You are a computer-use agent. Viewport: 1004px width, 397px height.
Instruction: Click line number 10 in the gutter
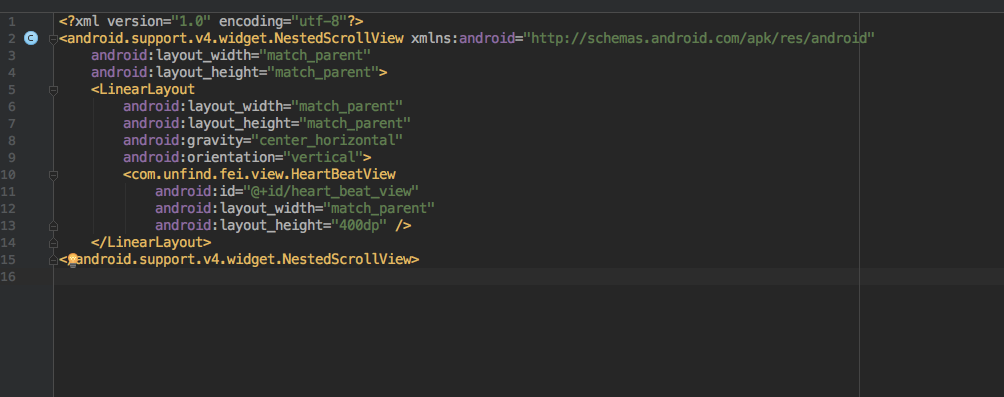tap(8, 175)
